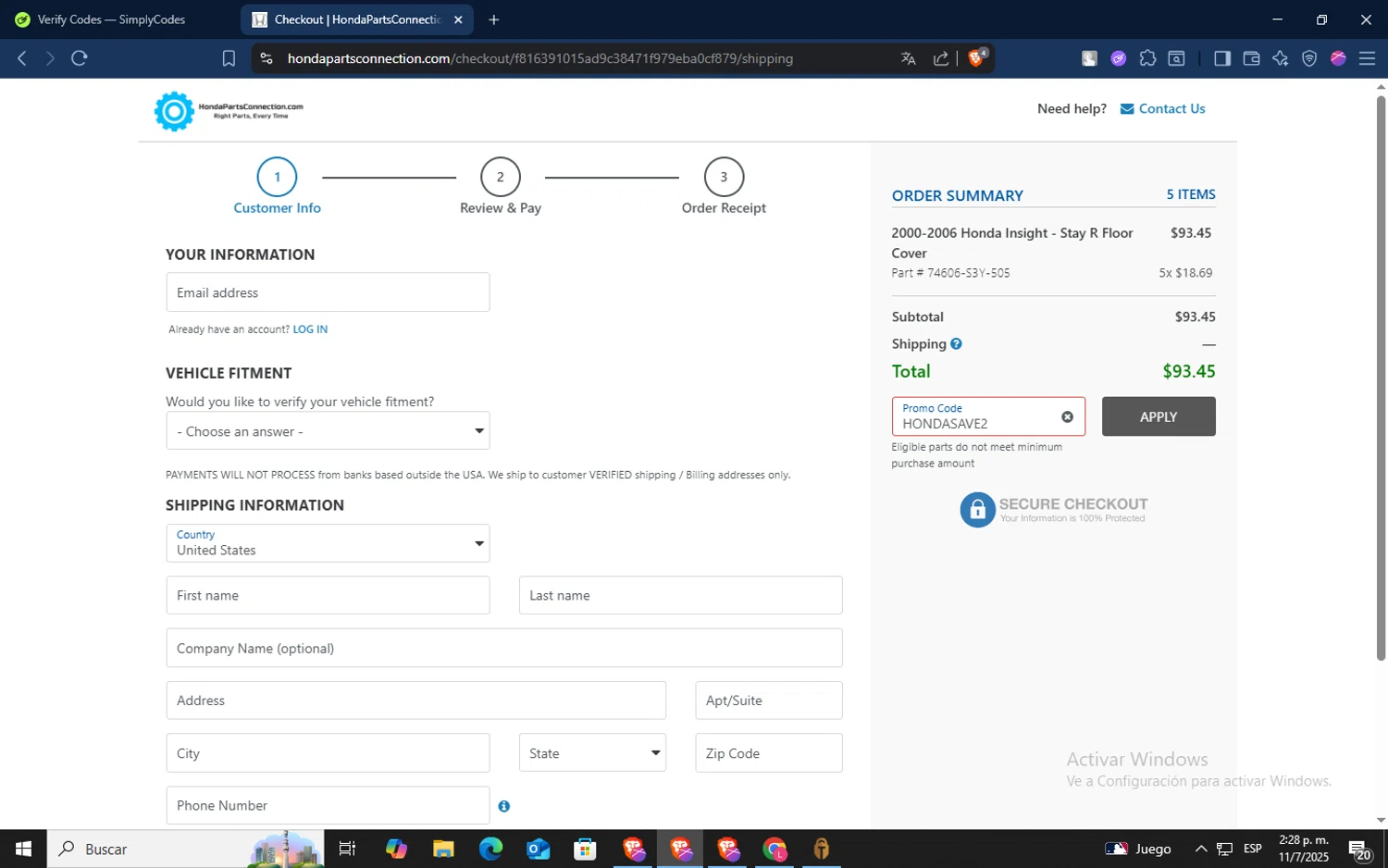
Task: Open the site information icon in address bar
Action: [266, 58]
